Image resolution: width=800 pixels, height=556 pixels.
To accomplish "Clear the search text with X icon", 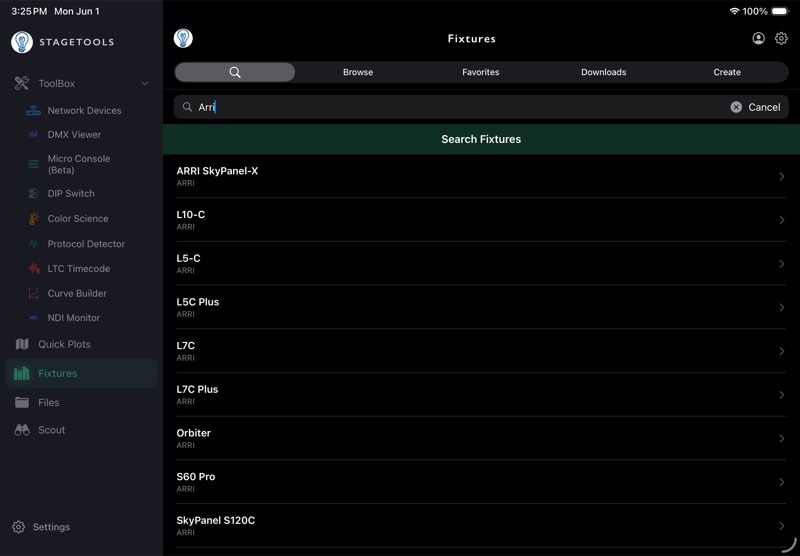I will 736,107.
